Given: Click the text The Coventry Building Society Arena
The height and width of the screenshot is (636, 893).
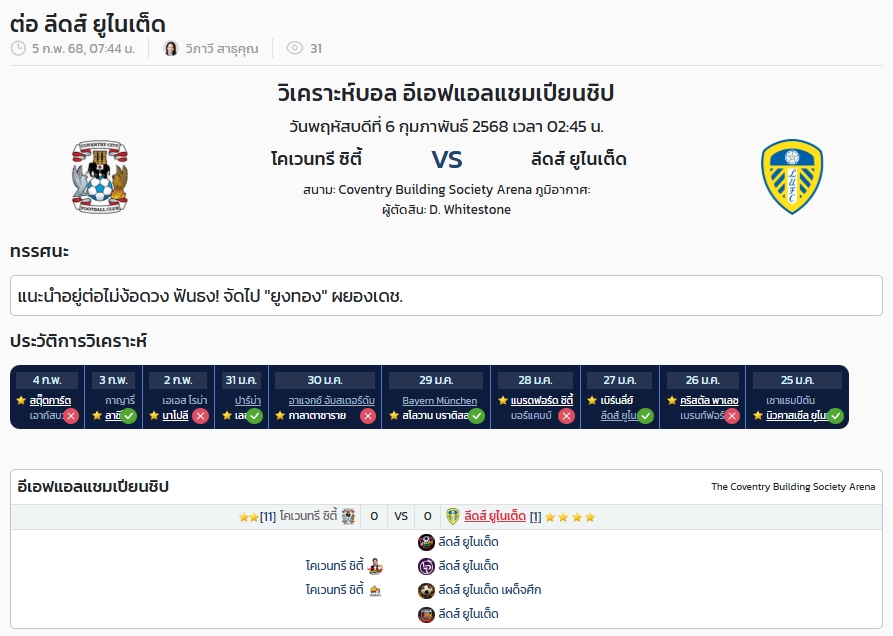Looking at the screenshot, I should pyautogui.click(x=793, y=487).
